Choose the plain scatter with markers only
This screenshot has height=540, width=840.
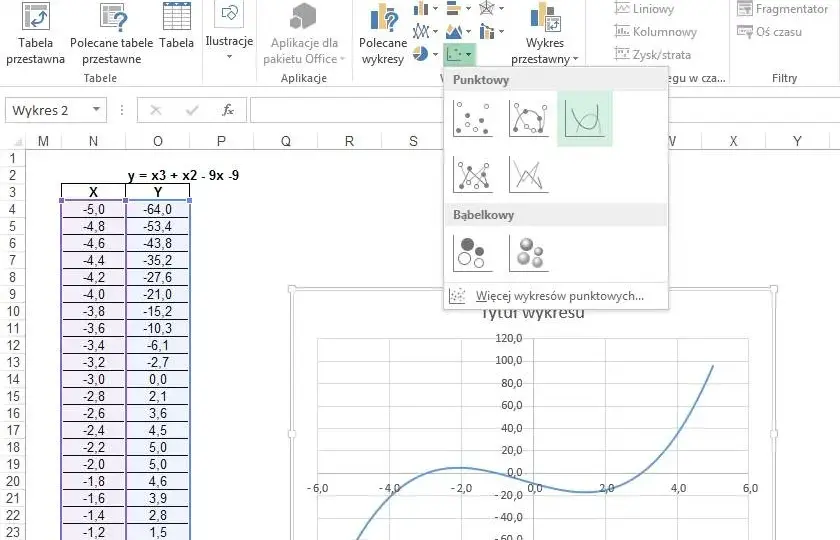pyautogui.click(x=472, y=118)
